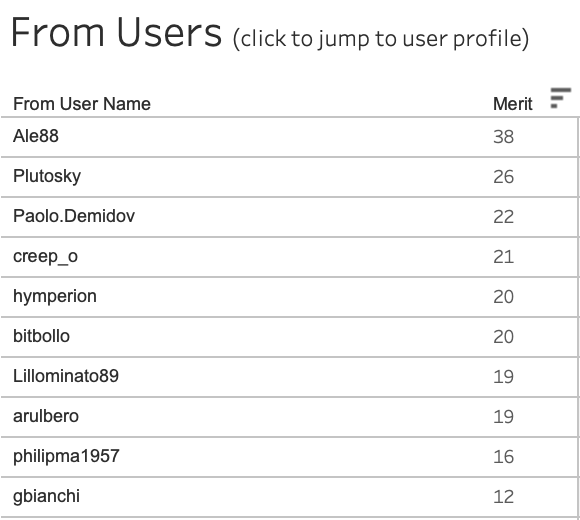Jump to gbianchi profile
This screenshot has height=520, width=580.
[x=46, y=496]
